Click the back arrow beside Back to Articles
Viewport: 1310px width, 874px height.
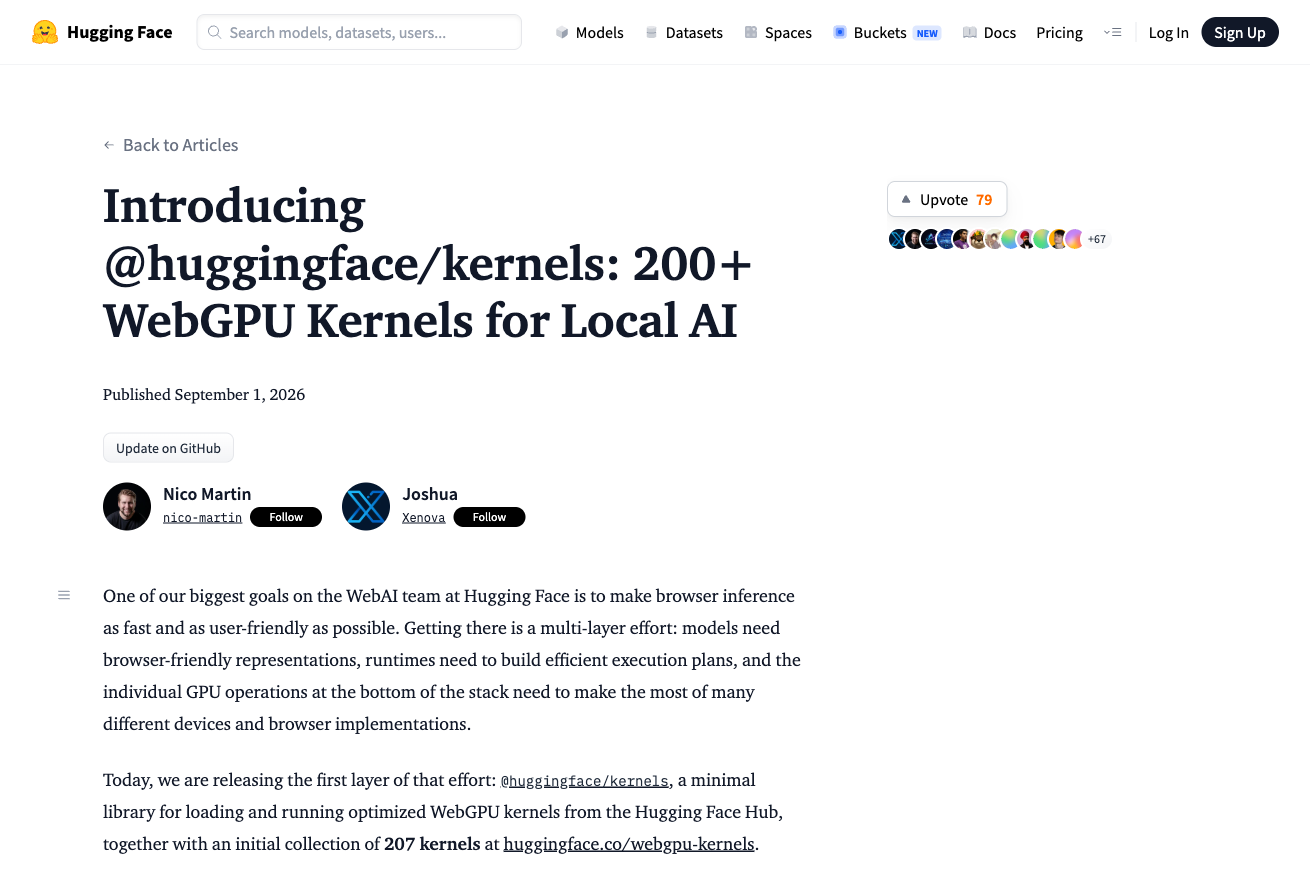pyautogui.click(x=109, y=145)
